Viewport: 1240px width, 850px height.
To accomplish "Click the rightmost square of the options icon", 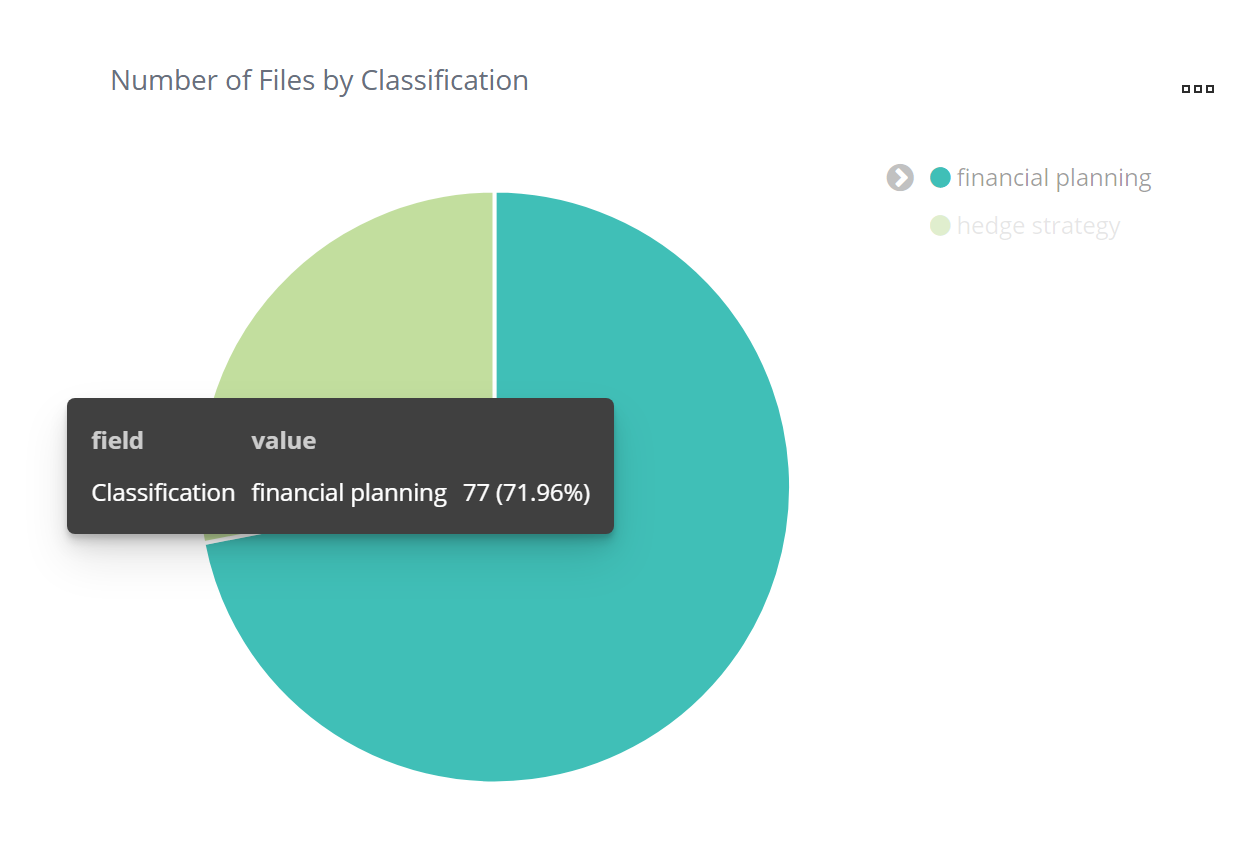I will point(1210,89).
